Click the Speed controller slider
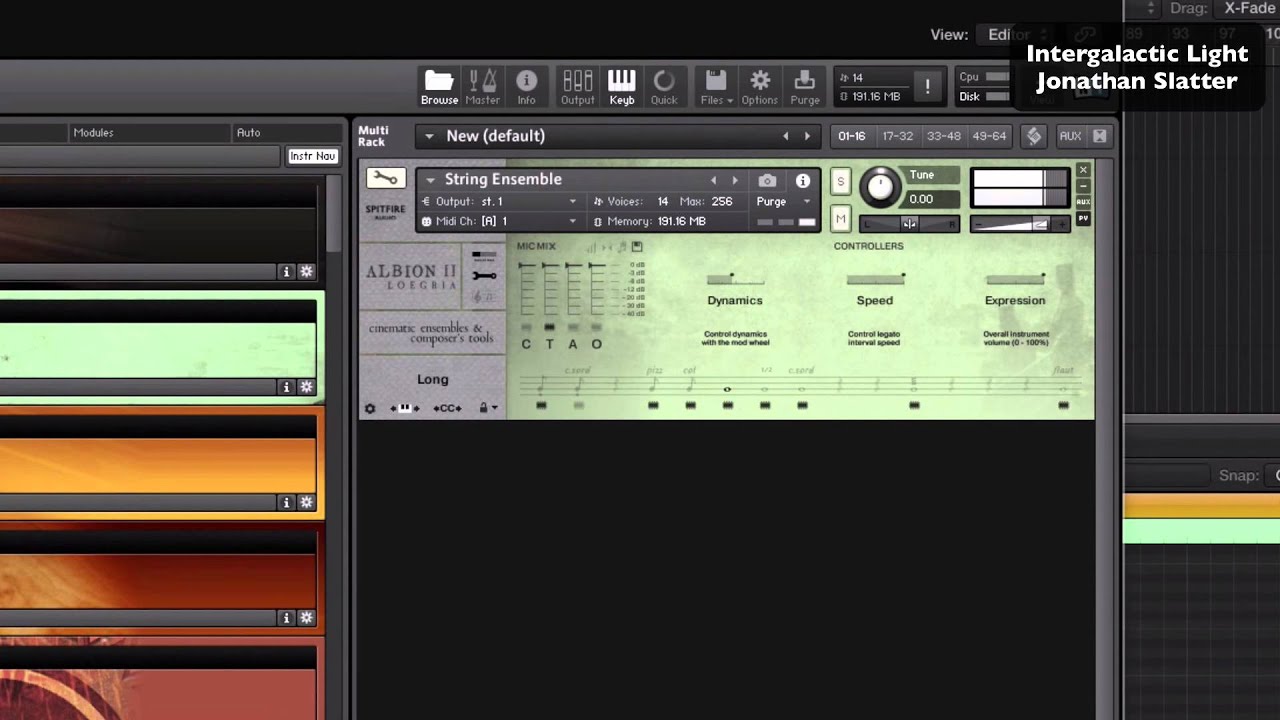Image resolution: width=1280 pixels, height=720 pixels. [x=875, y=279]
